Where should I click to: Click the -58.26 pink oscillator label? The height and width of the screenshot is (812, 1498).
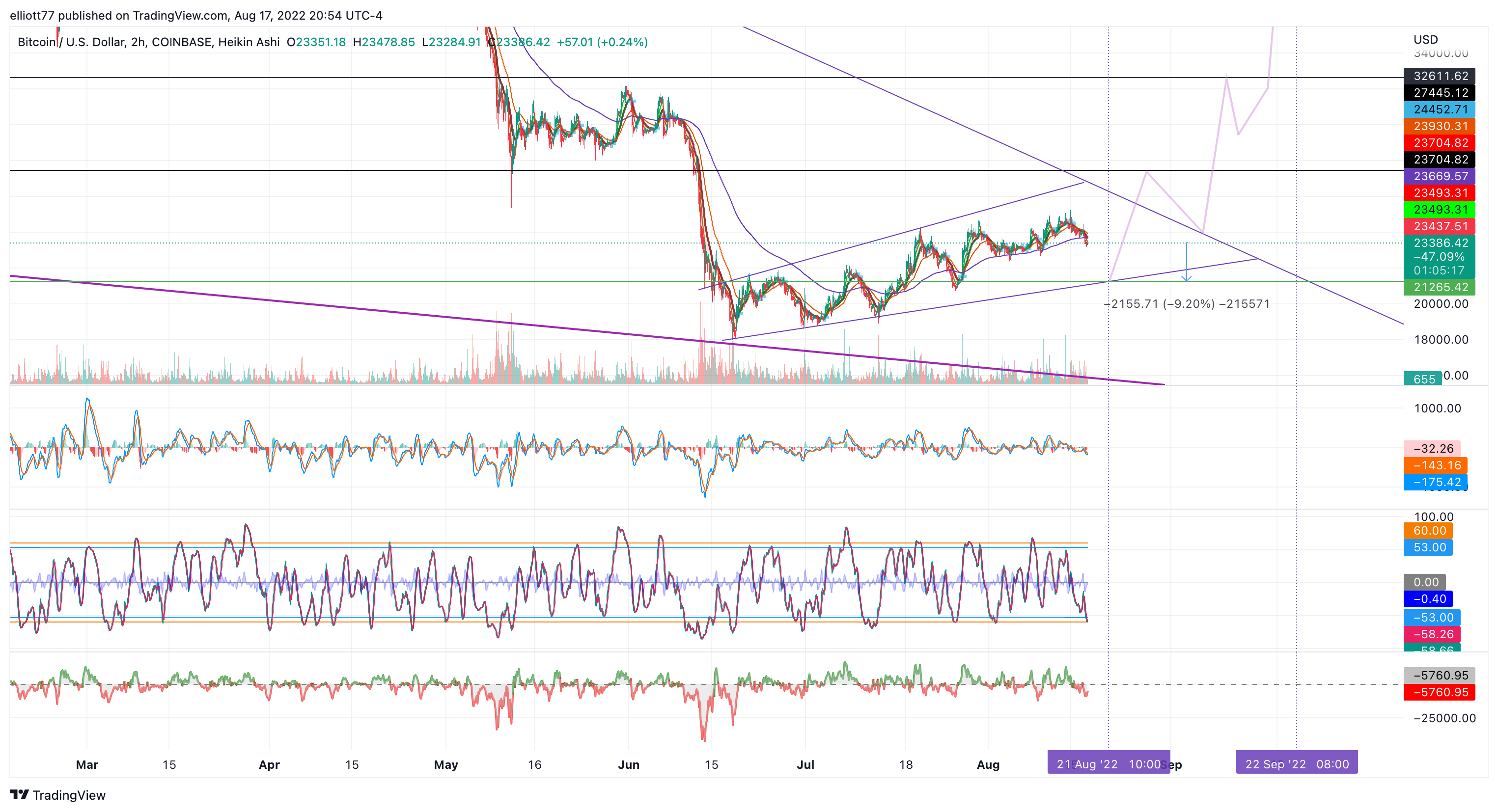[x=1432, y=635]
